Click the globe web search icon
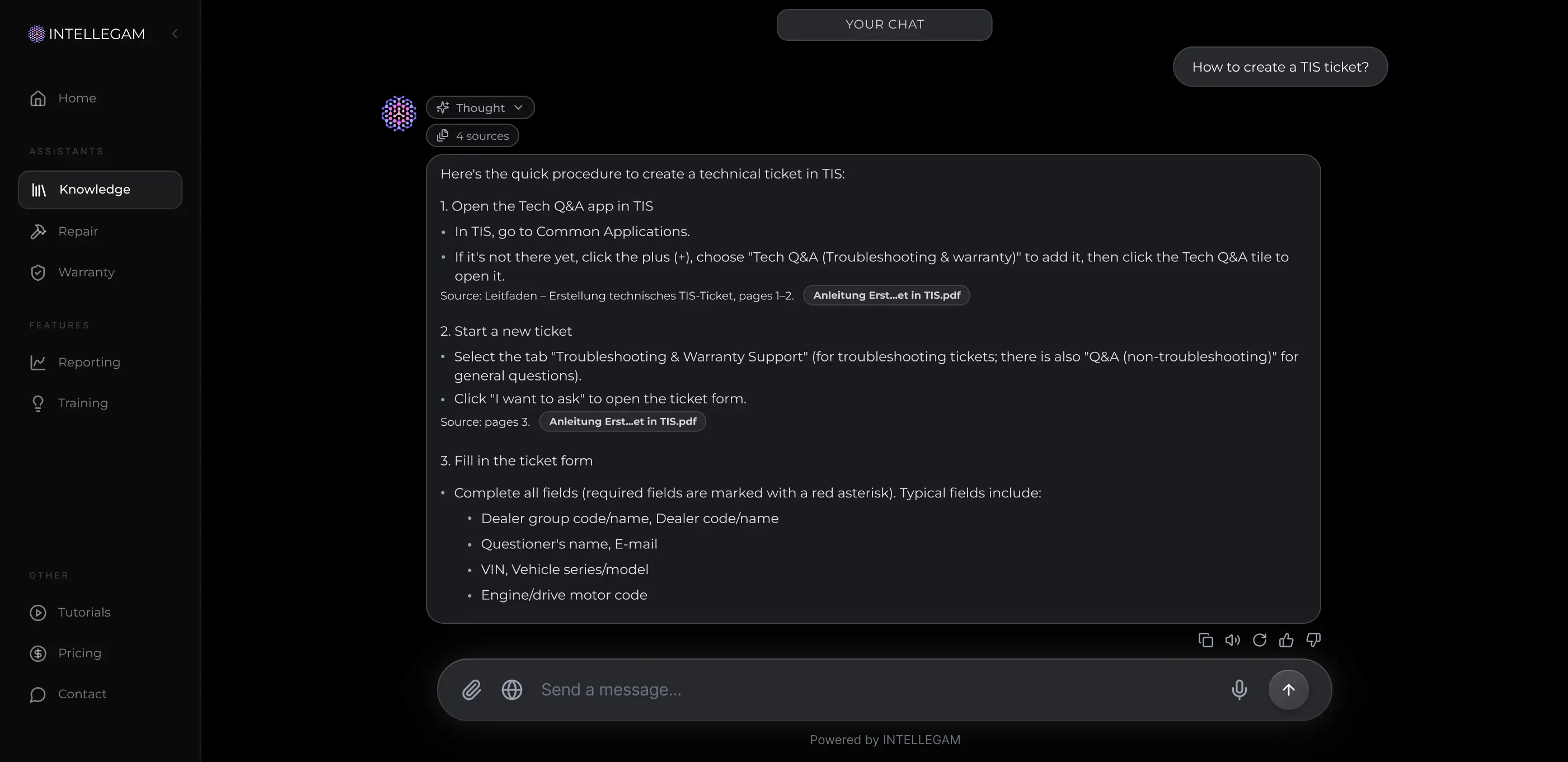This screenshot has height=762, width=1568. [x=512, y=690]
